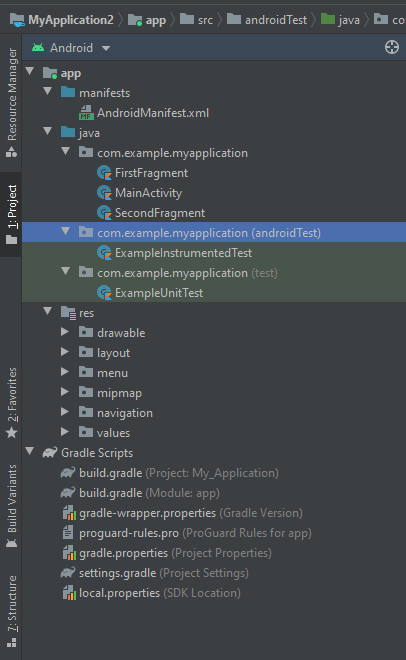Click the proguard-rules.pro file icon
This screenshot has height=660, width=406.
68,533
